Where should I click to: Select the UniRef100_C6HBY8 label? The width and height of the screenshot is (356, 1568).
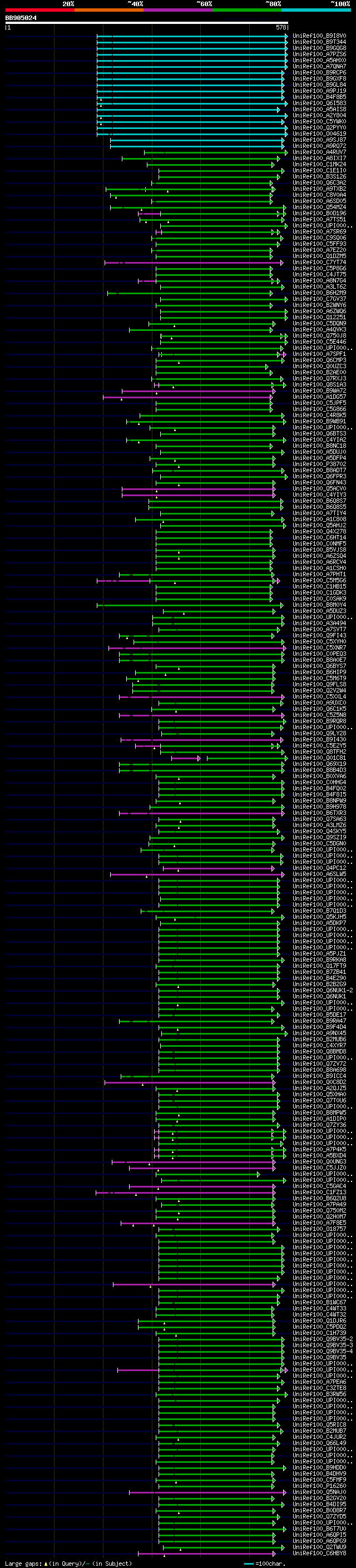click(319, 1554)
